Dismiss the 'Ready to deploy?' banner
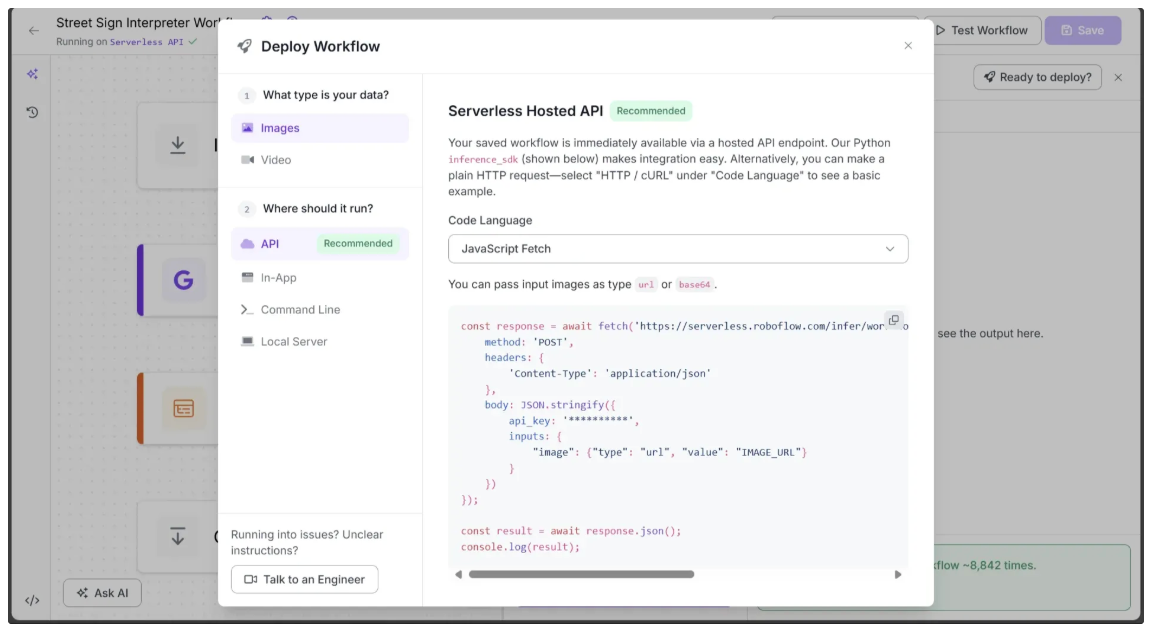 (x=1118, y=77)
